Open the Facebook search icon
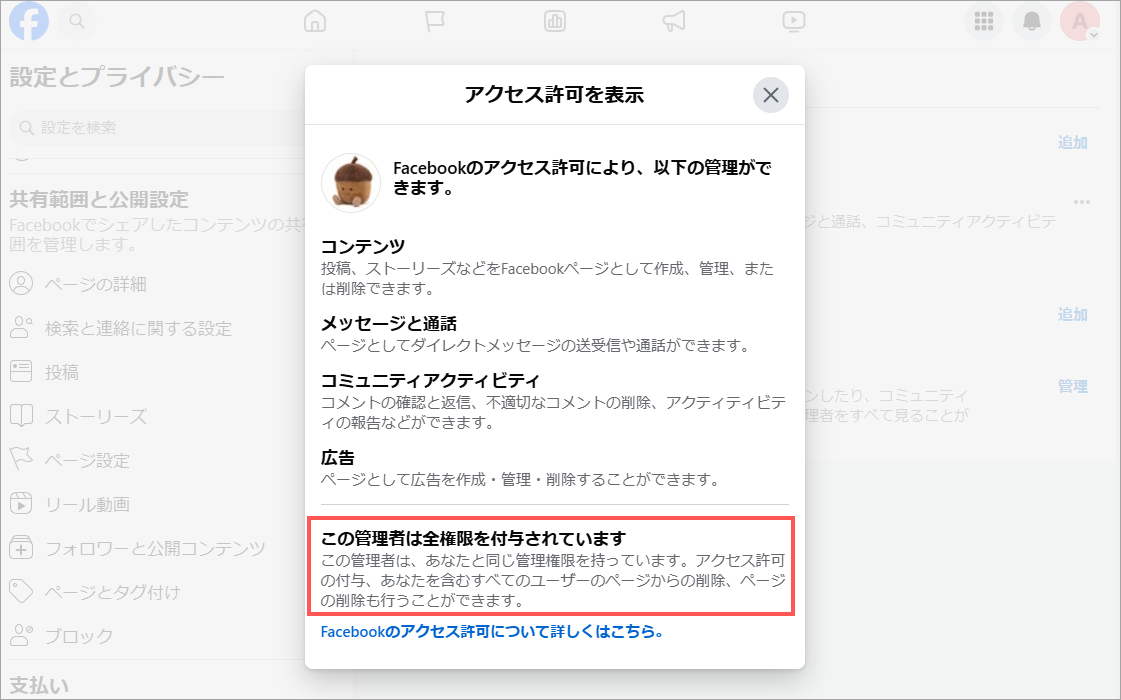 coord(76,21)
